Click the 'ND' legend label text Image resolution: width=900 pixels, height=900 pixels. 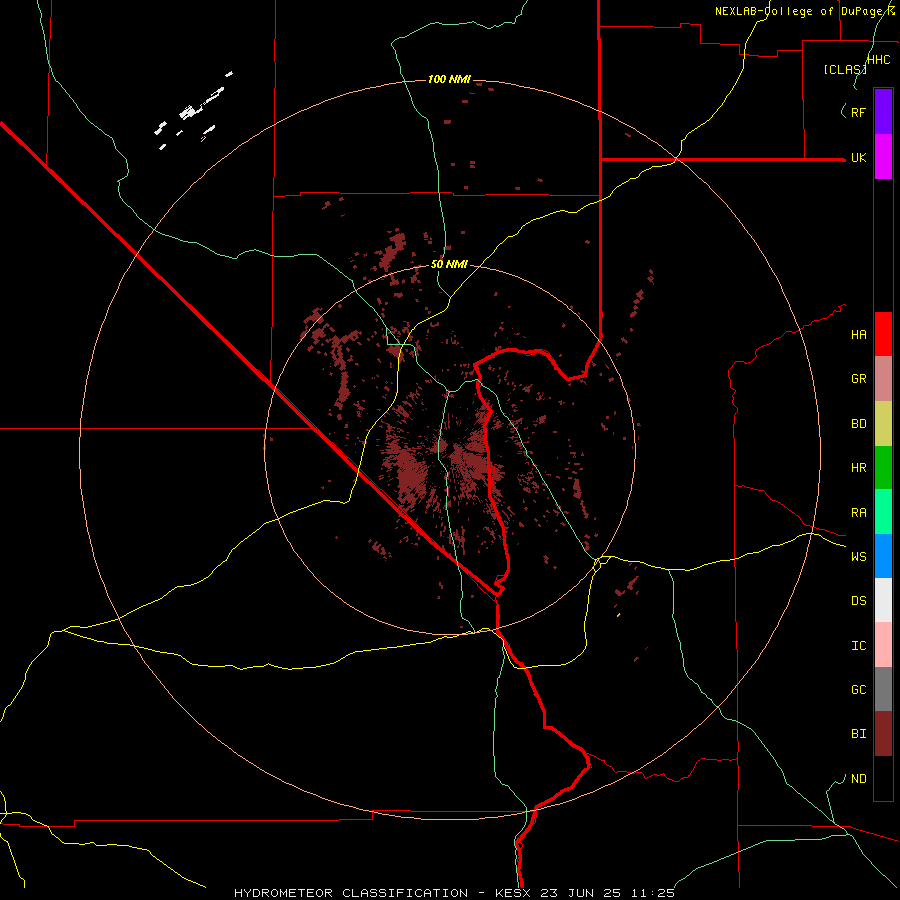coord(858,779)
